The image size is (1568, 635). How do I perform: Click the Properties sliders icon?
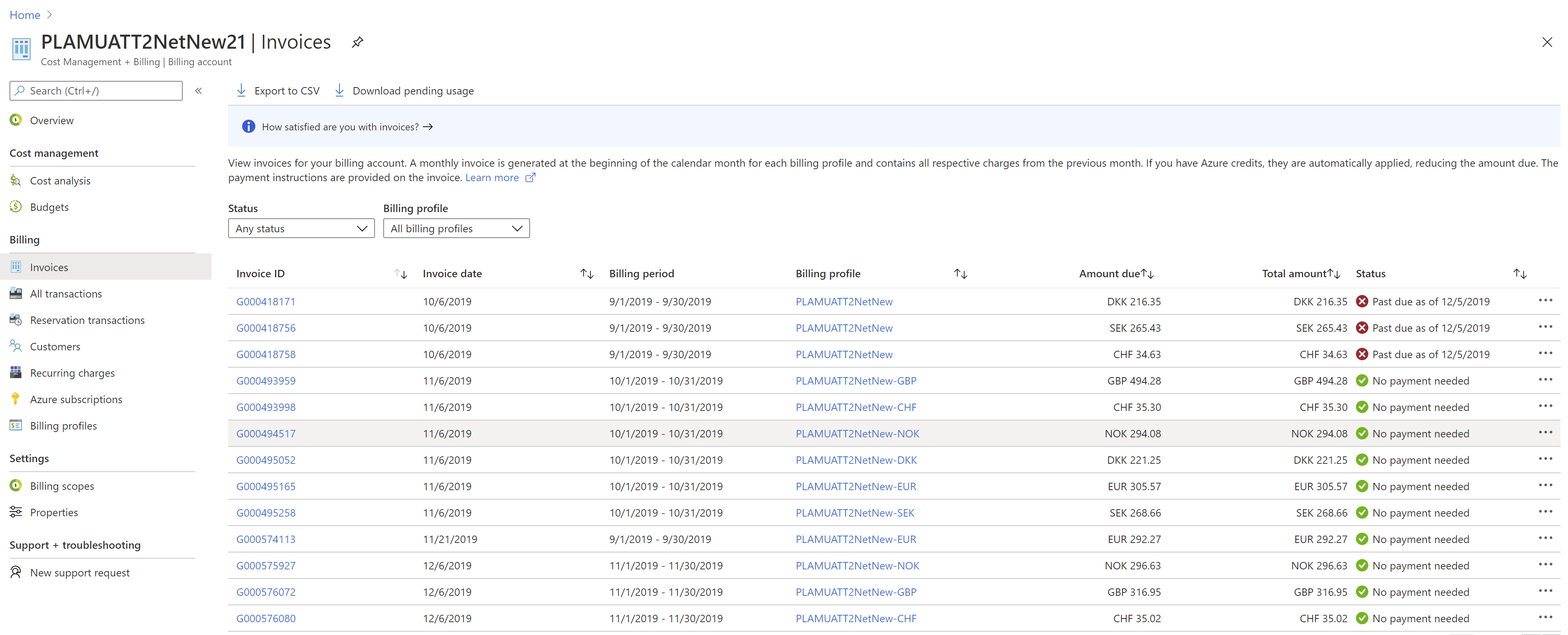[x=16, y=512]
